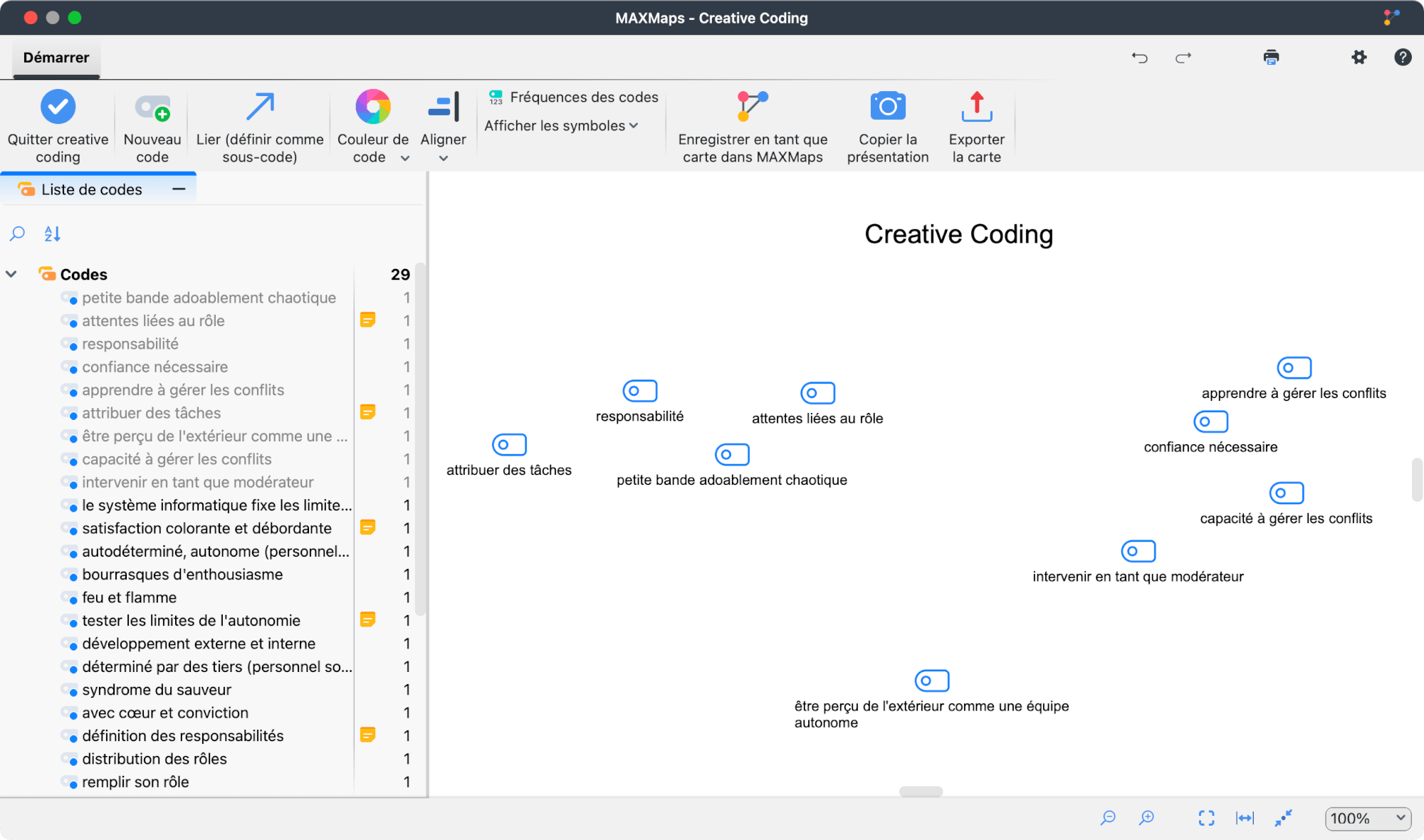
Task: Click capacité à gérer les conflits map symbol
Action: (x=1286, y=493)
